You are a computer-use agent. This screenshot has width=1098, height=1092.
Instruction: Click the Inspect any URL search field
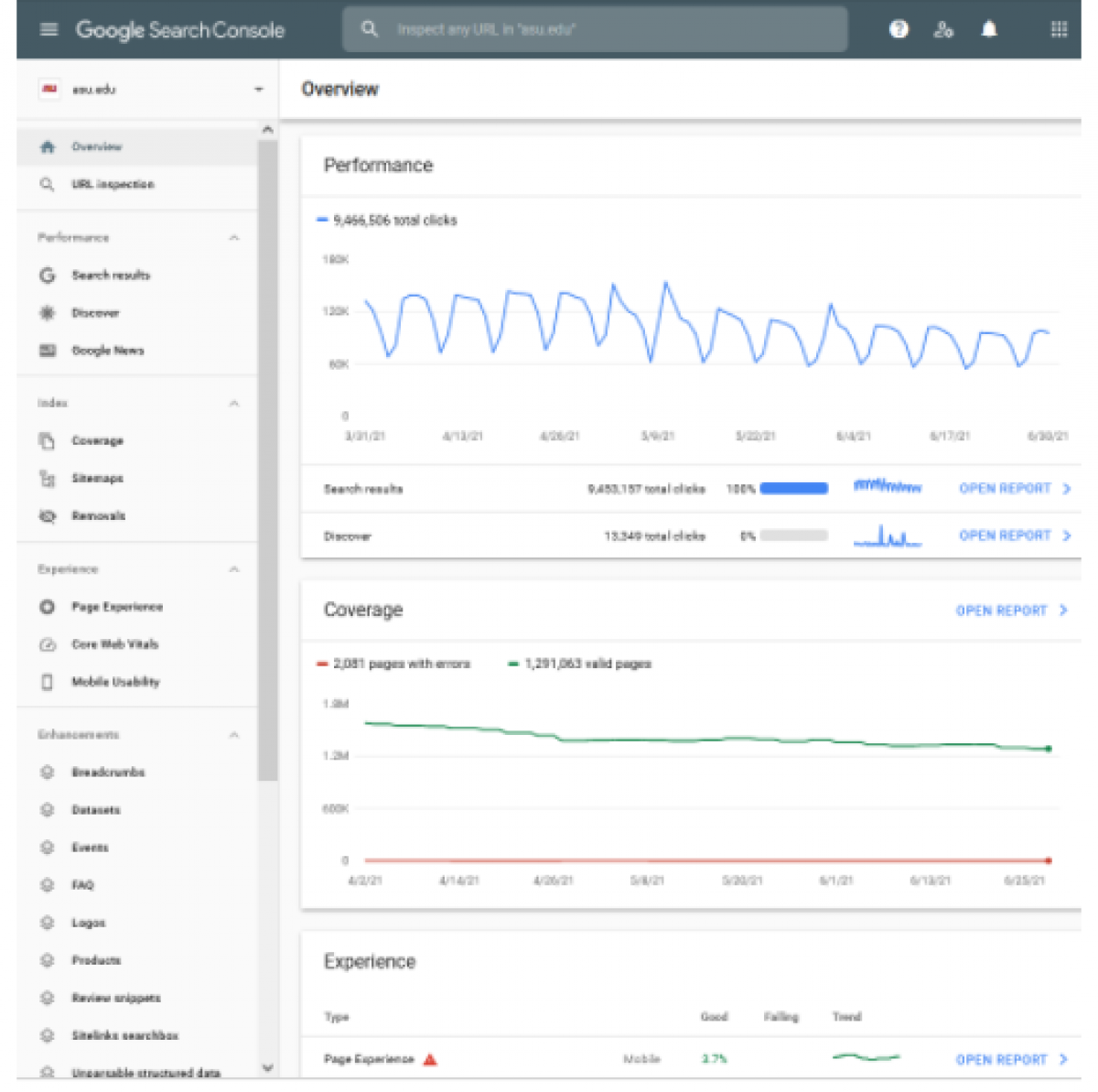click(595, 29)
